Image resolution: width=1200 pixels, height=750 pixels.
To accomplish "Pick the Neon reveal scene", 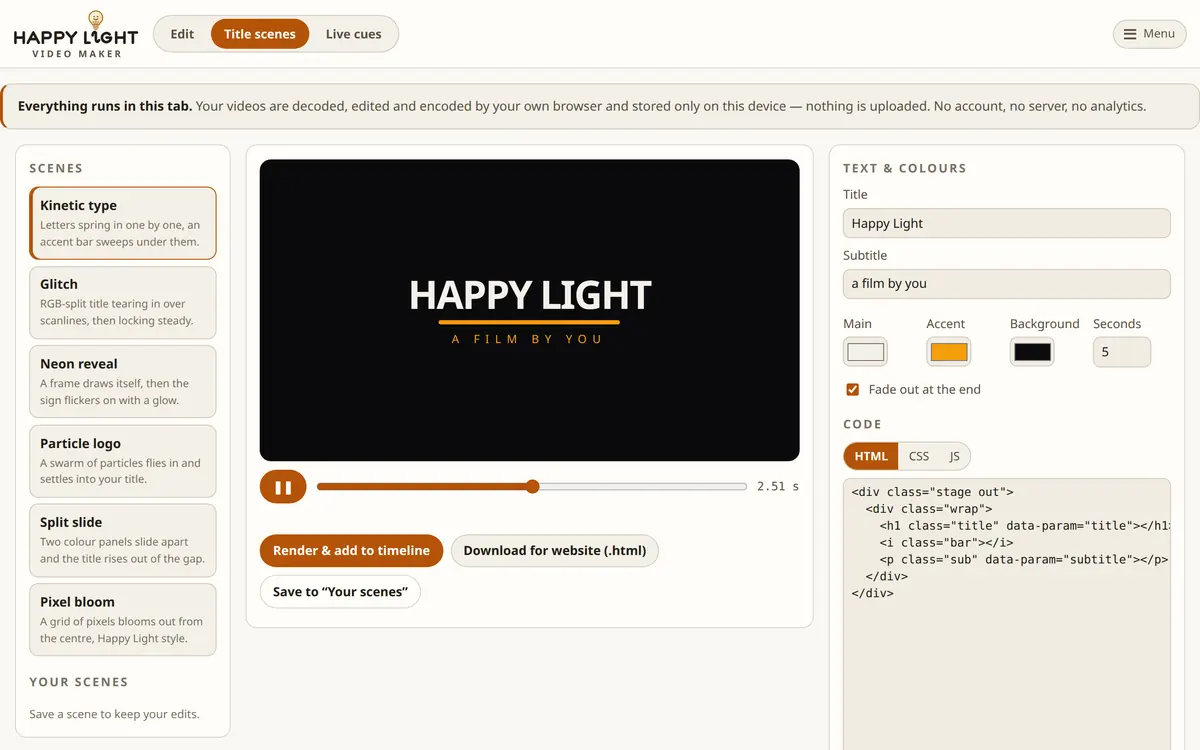I will (x=123, y=382).
